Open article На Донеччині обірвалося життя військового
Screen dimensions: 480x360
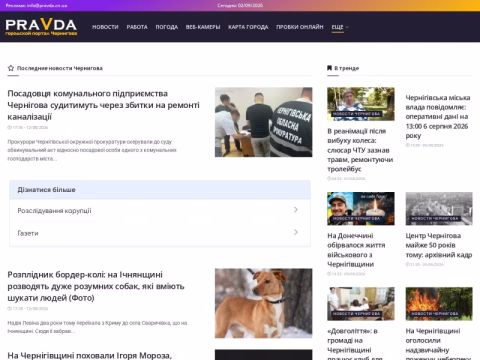point(356,250)
